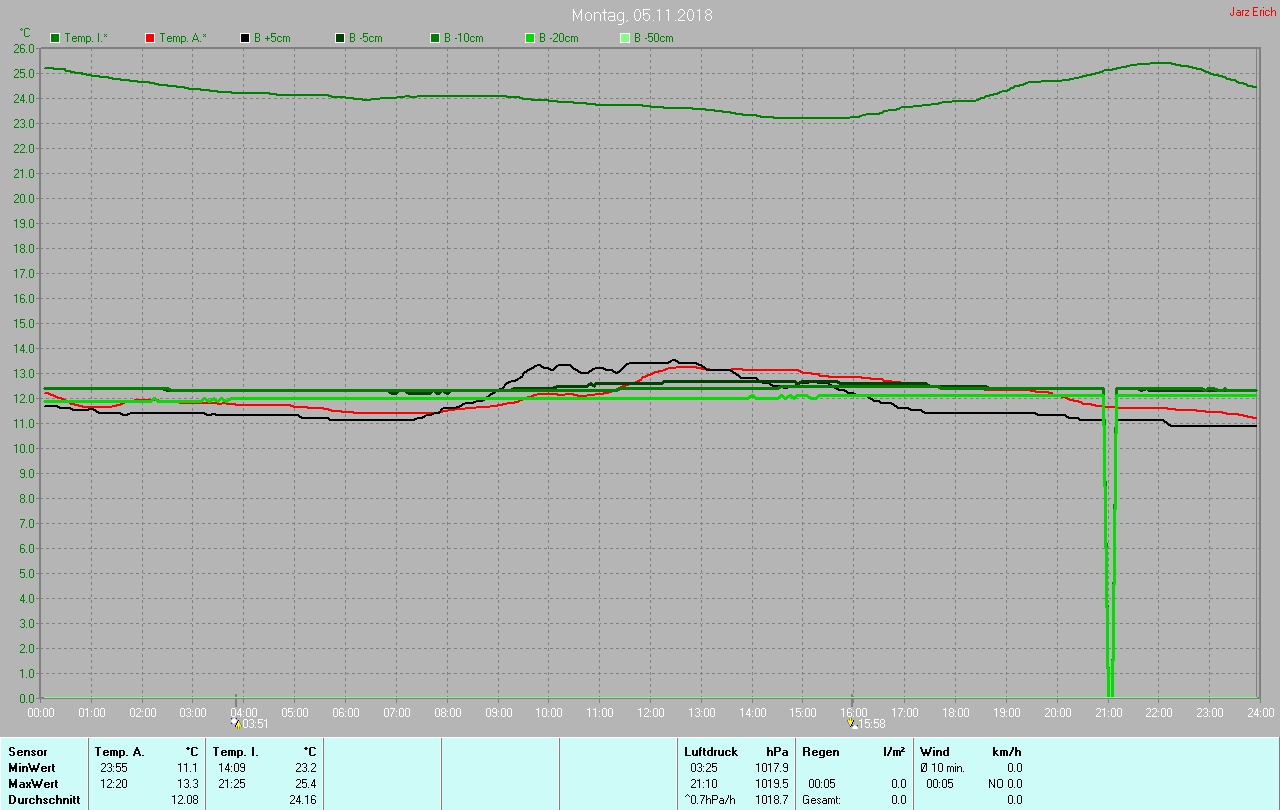The image size is (1280, 810).
Task: Click the B -5cm legend color square
Action: [340, 38]
